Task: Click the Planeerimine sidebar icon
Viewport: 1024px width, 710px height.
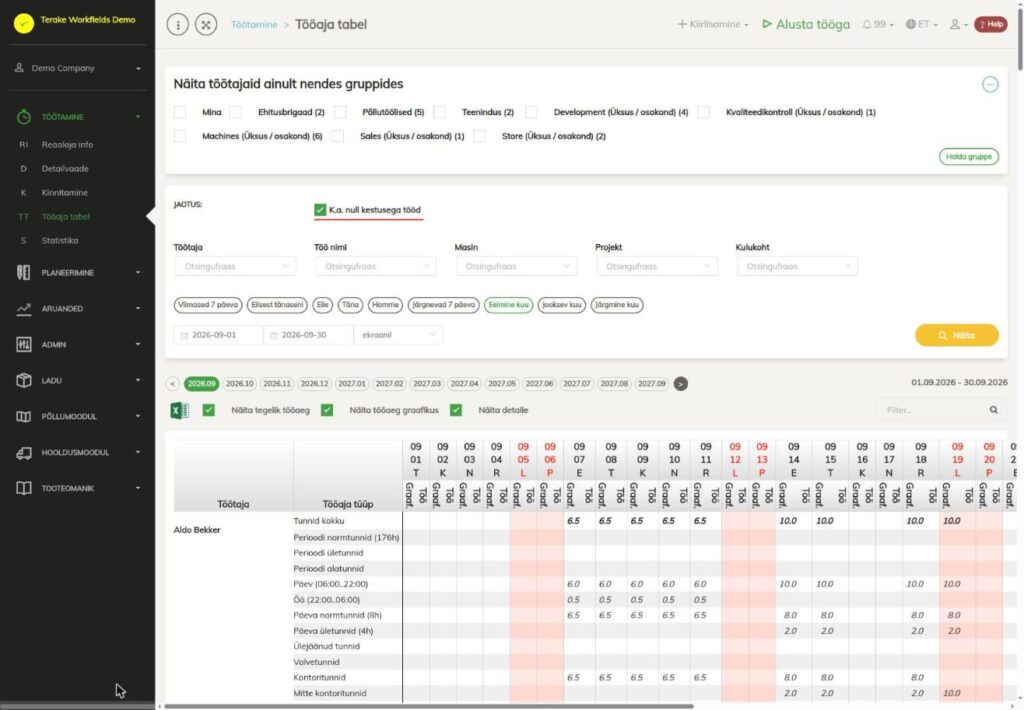Action: 24,272
